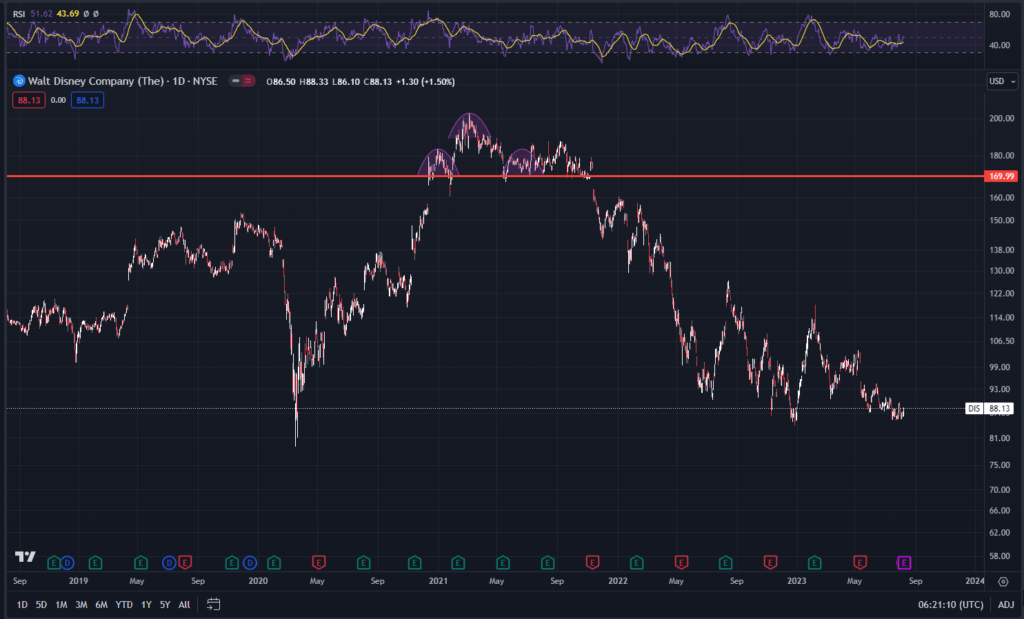Open the green earnings marker for February 2023
The image size is (1024, 619).
[814, 562]
